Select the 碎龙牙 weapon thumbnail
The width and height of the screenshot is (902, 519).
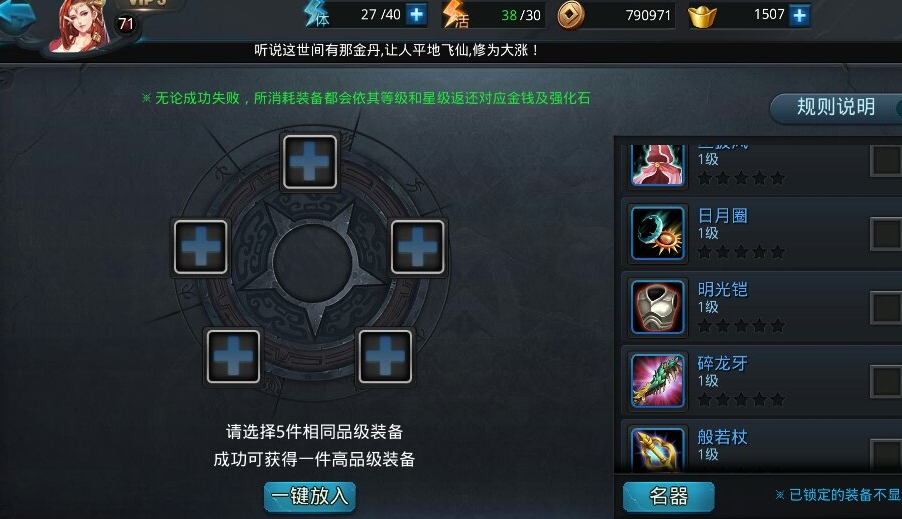[658, 380]
